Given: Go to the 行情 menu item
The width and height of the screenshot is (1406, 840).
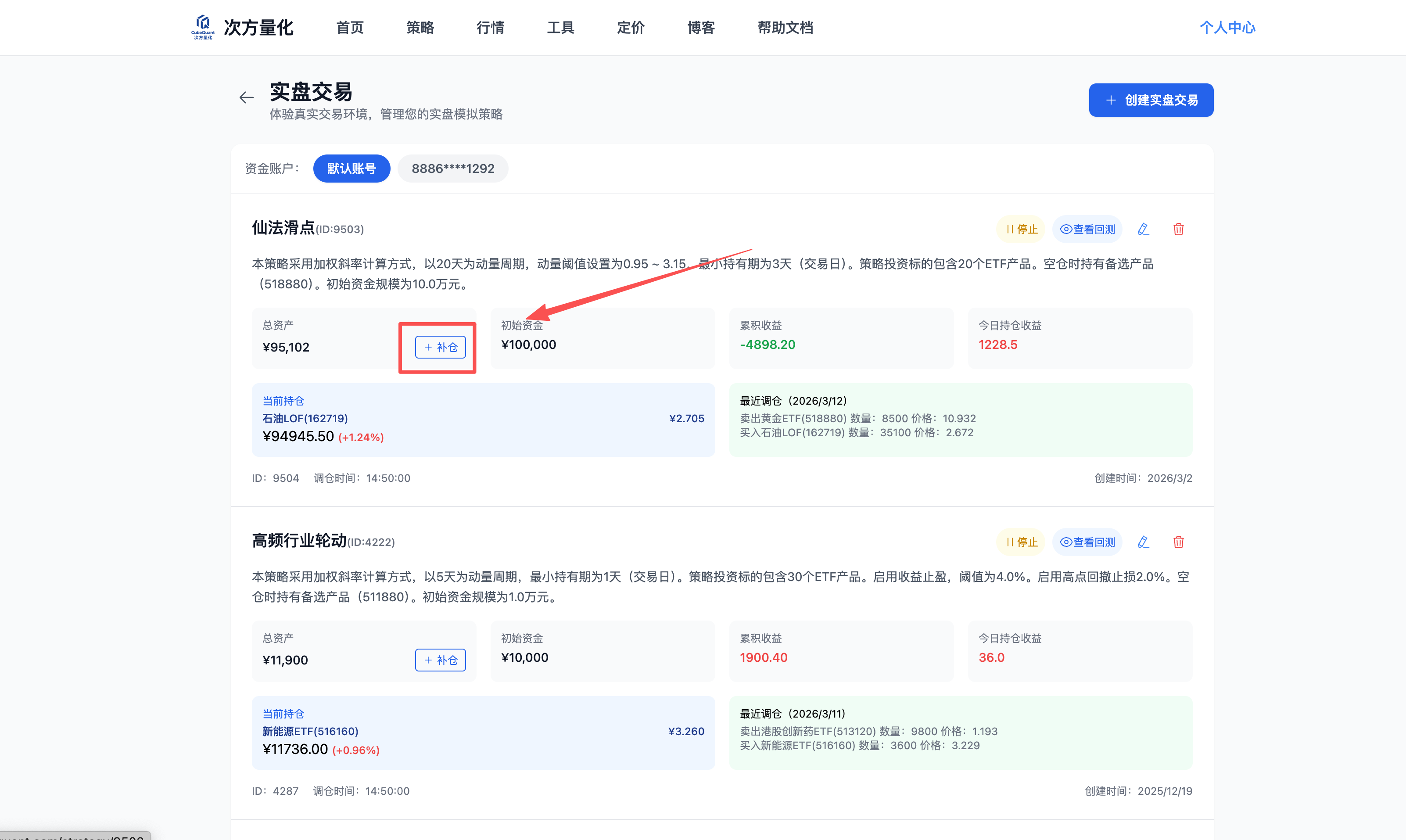Looking at the screenshot, I should click(490, 27).
